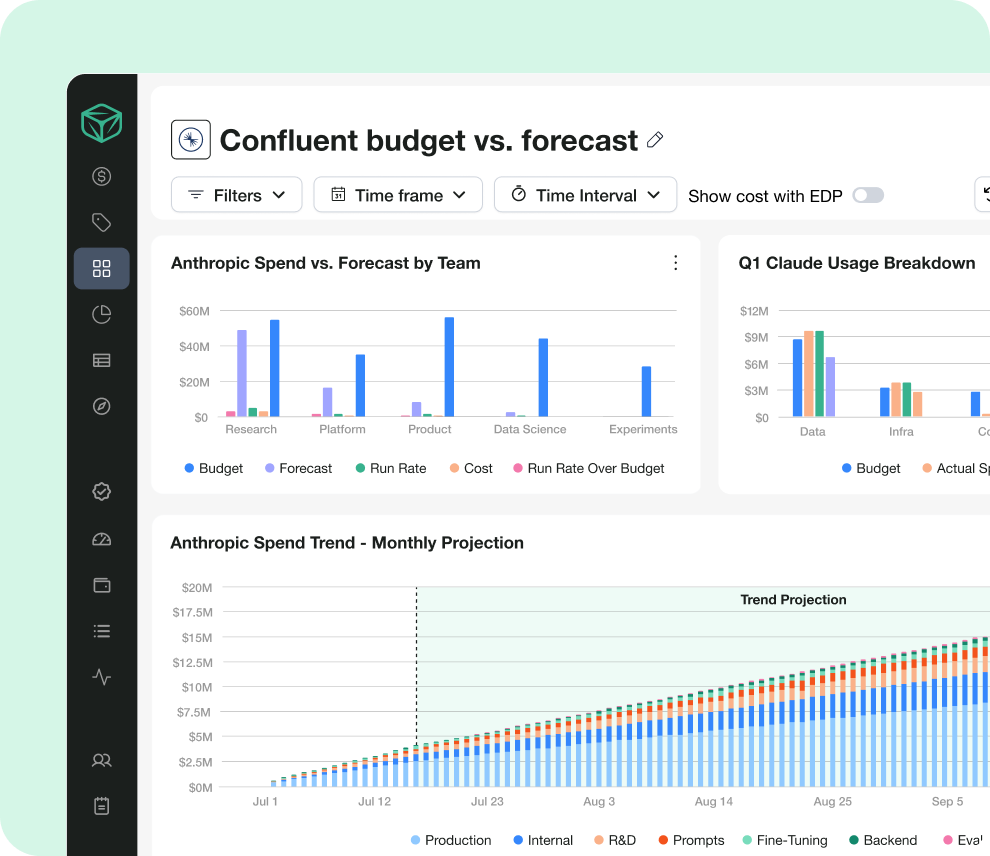
Task: Click the Platform blue budget bar
Action: point(361,386)
